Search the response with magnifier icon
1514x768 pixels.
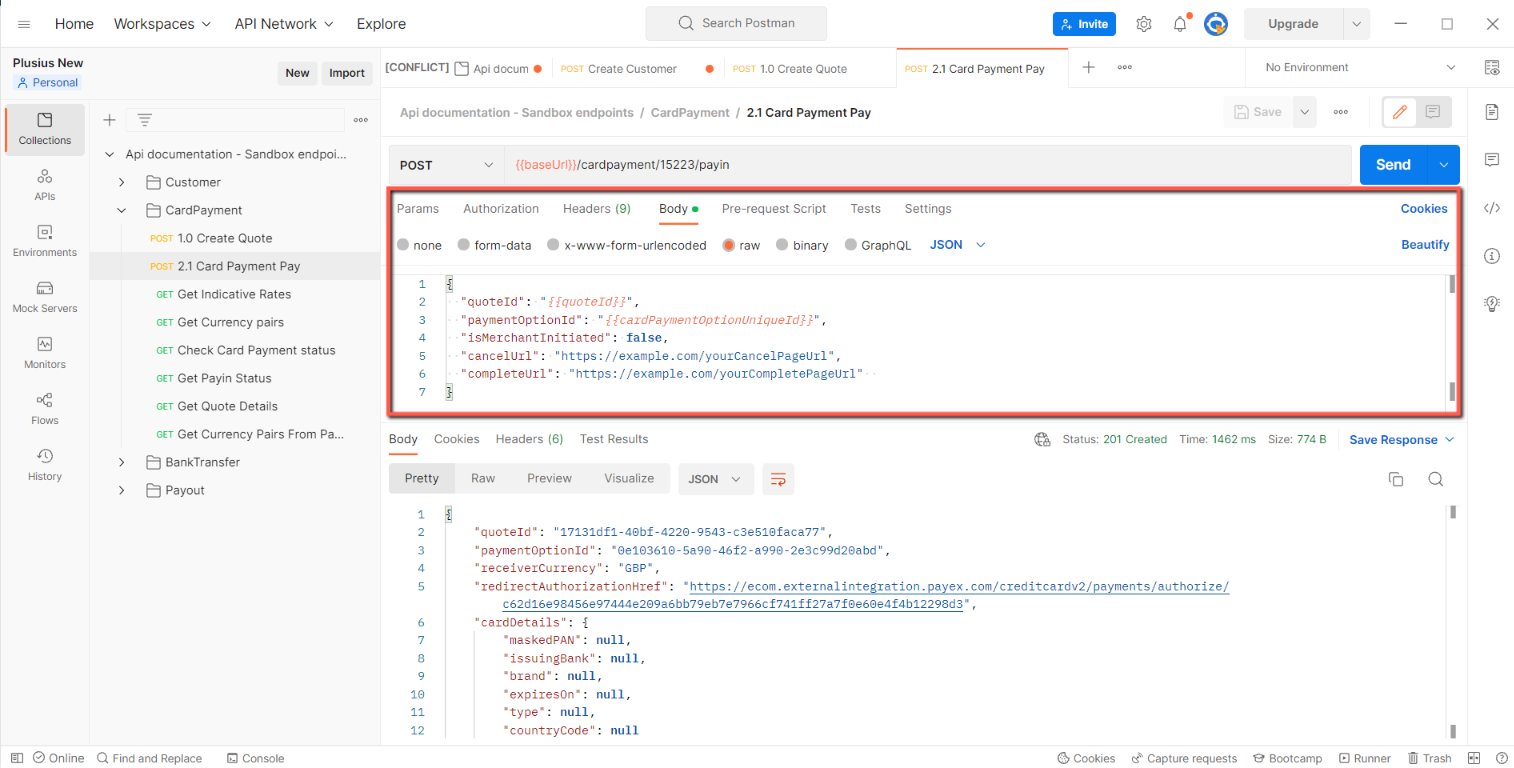coord(1435,479)
